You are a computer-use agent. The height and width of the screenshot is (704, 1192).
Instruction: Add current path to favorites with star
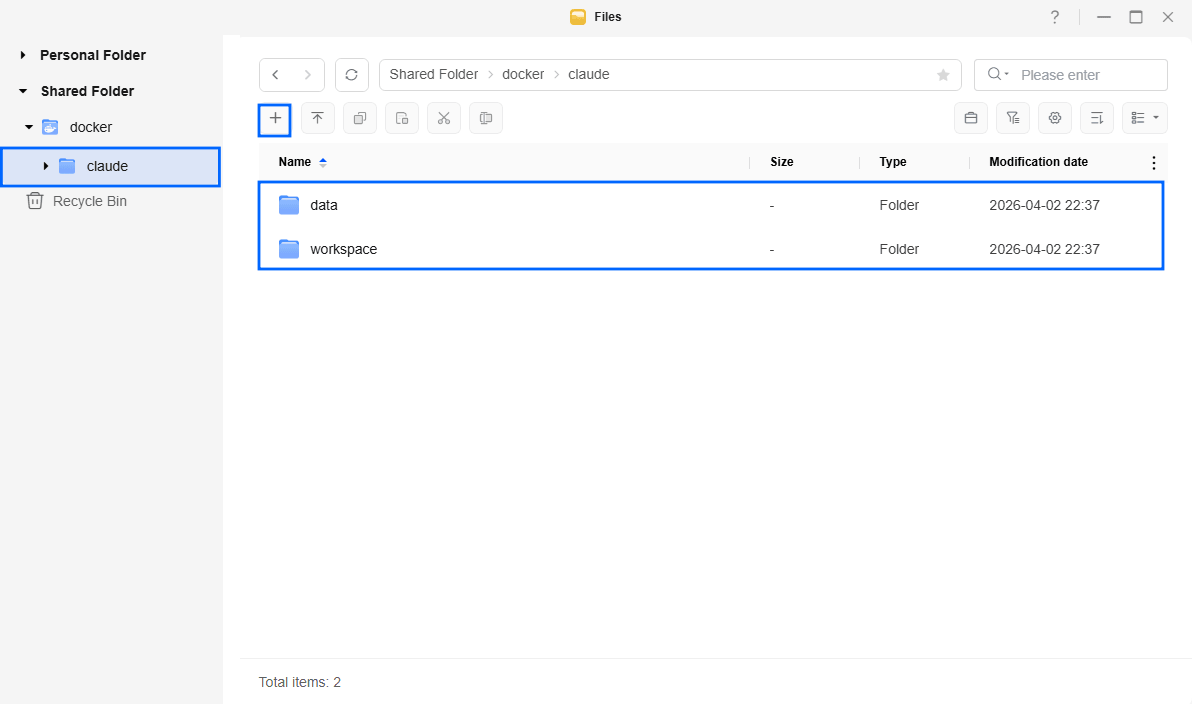pos(942,75)
